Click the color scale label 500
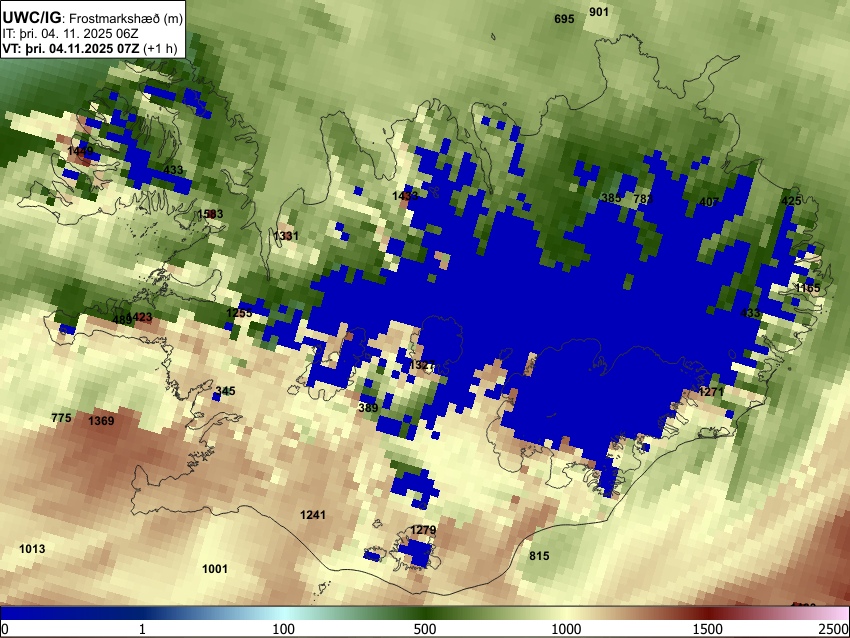The width and height of the screenshot is (850, 638). (425, 630)
